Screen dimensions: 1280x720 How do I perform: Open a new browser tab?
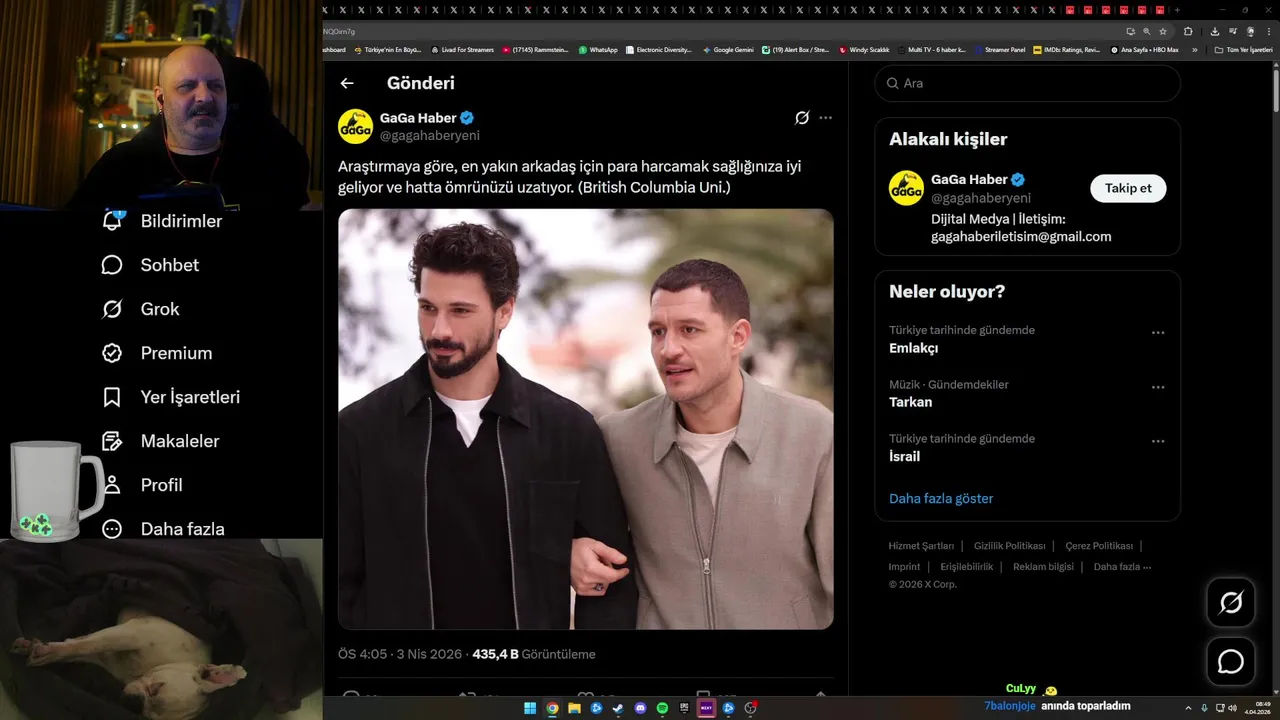tap(1176, 9)
